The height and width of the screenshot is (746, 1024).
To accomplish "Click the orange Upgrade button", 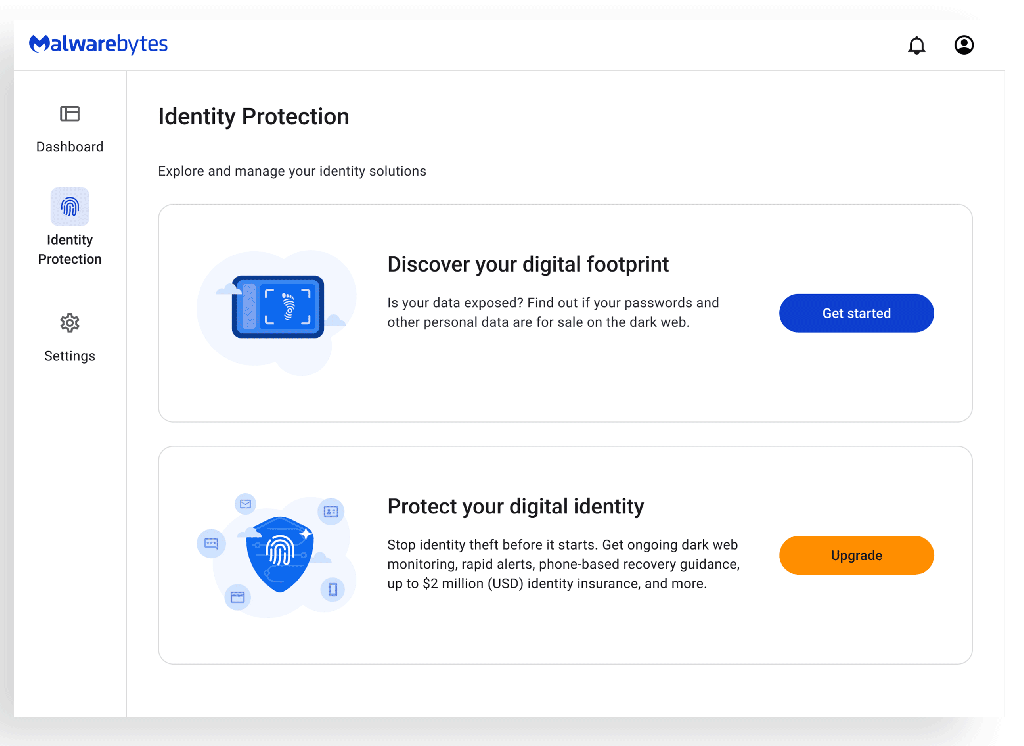I will 856,555.
